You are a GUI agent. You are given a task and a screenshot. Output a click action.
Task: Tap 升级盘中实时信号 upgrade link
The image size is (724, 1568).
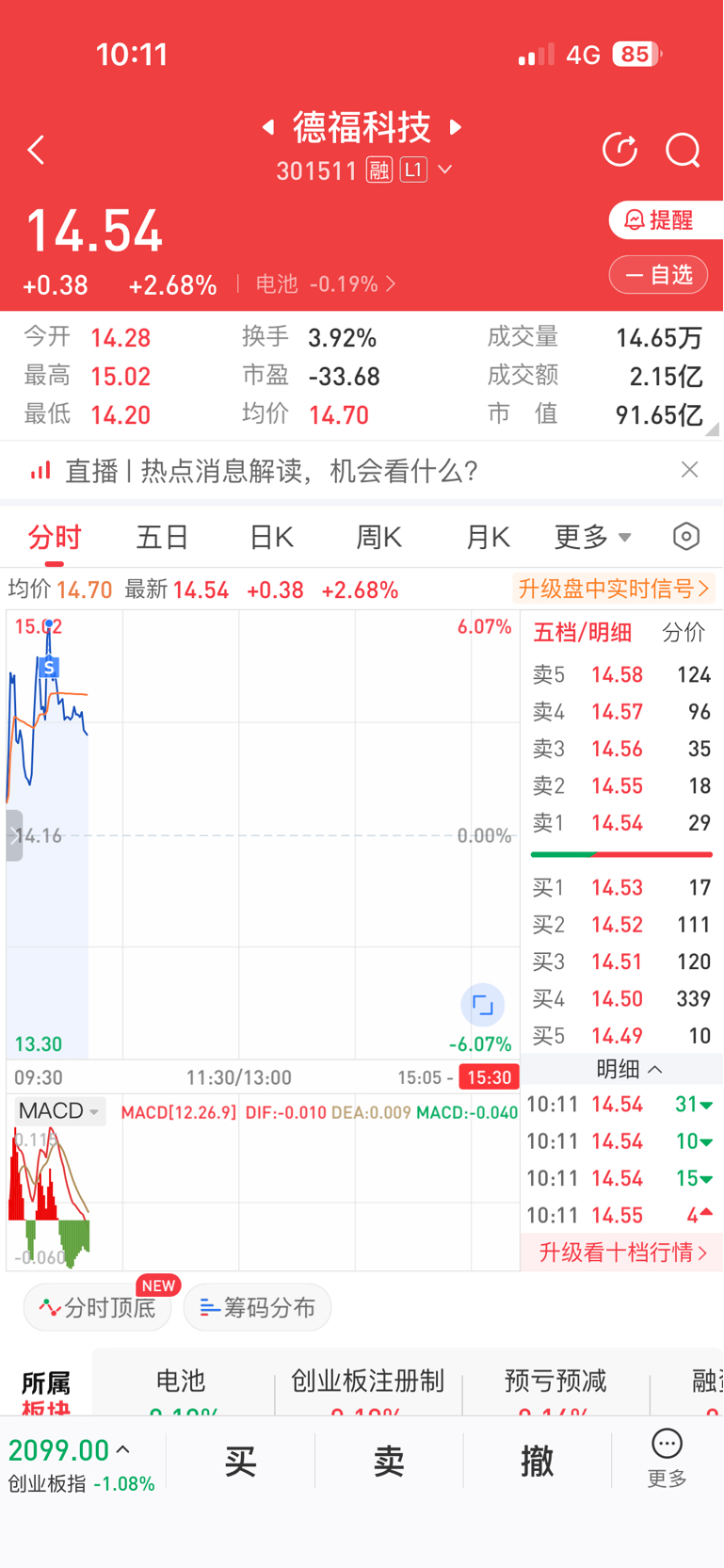coord(613,589)
